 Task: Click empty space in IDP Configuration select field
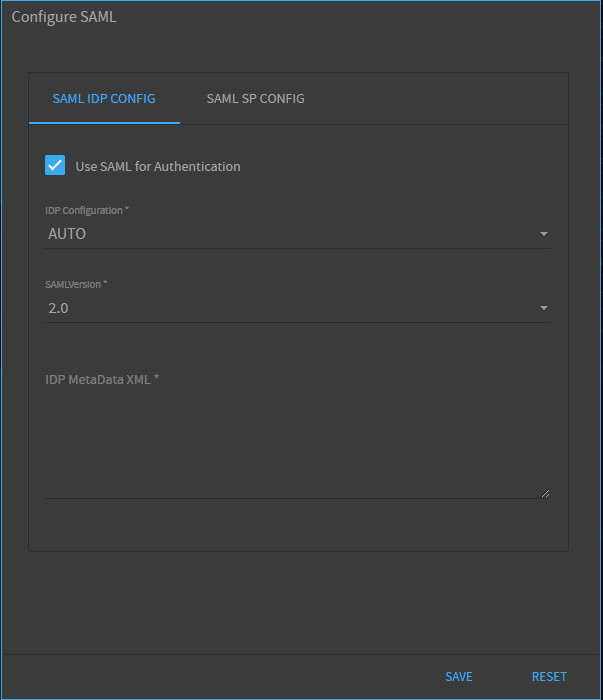(x=312, y=234)
